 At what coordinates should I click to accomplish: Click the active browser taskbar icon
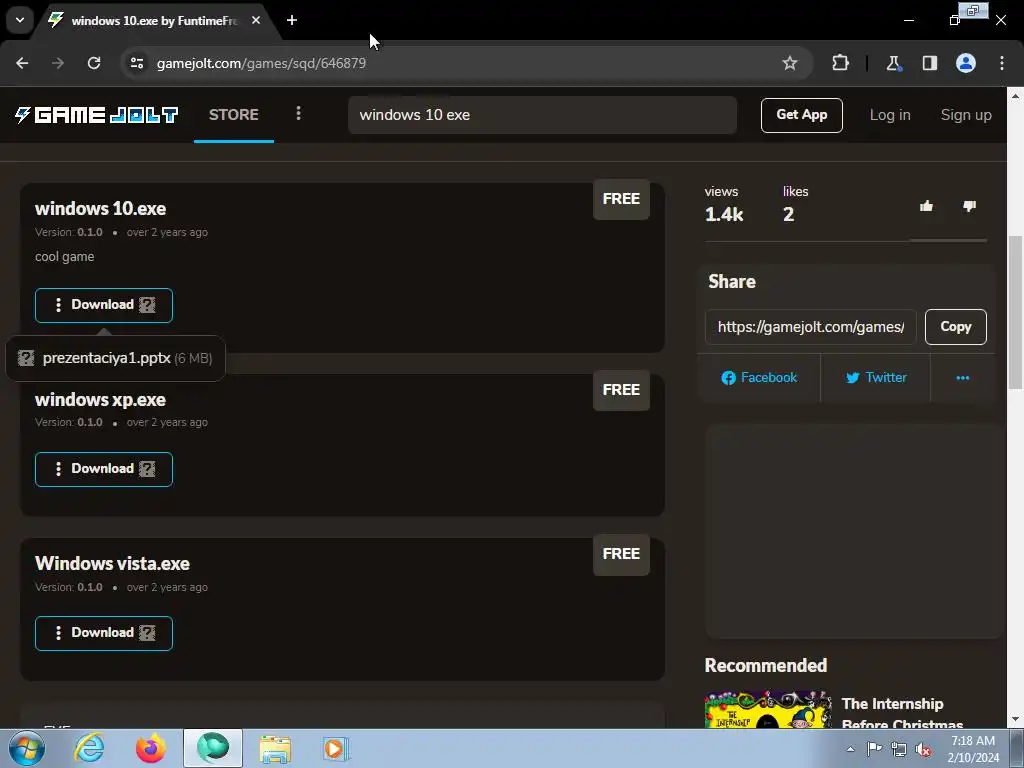[x=213, y=748]
